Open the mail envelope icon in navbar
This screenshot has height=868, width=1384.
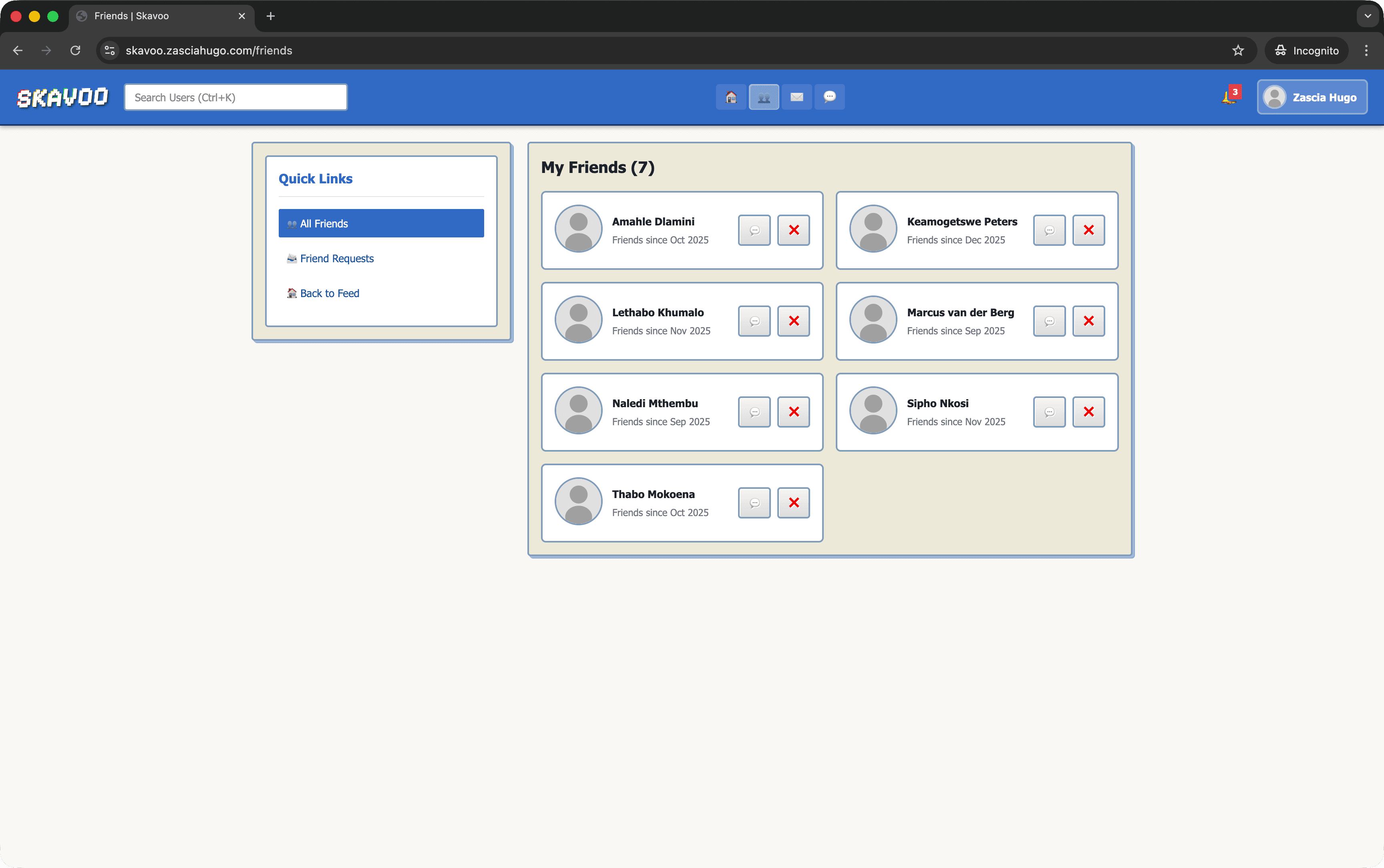pos(796,97)
